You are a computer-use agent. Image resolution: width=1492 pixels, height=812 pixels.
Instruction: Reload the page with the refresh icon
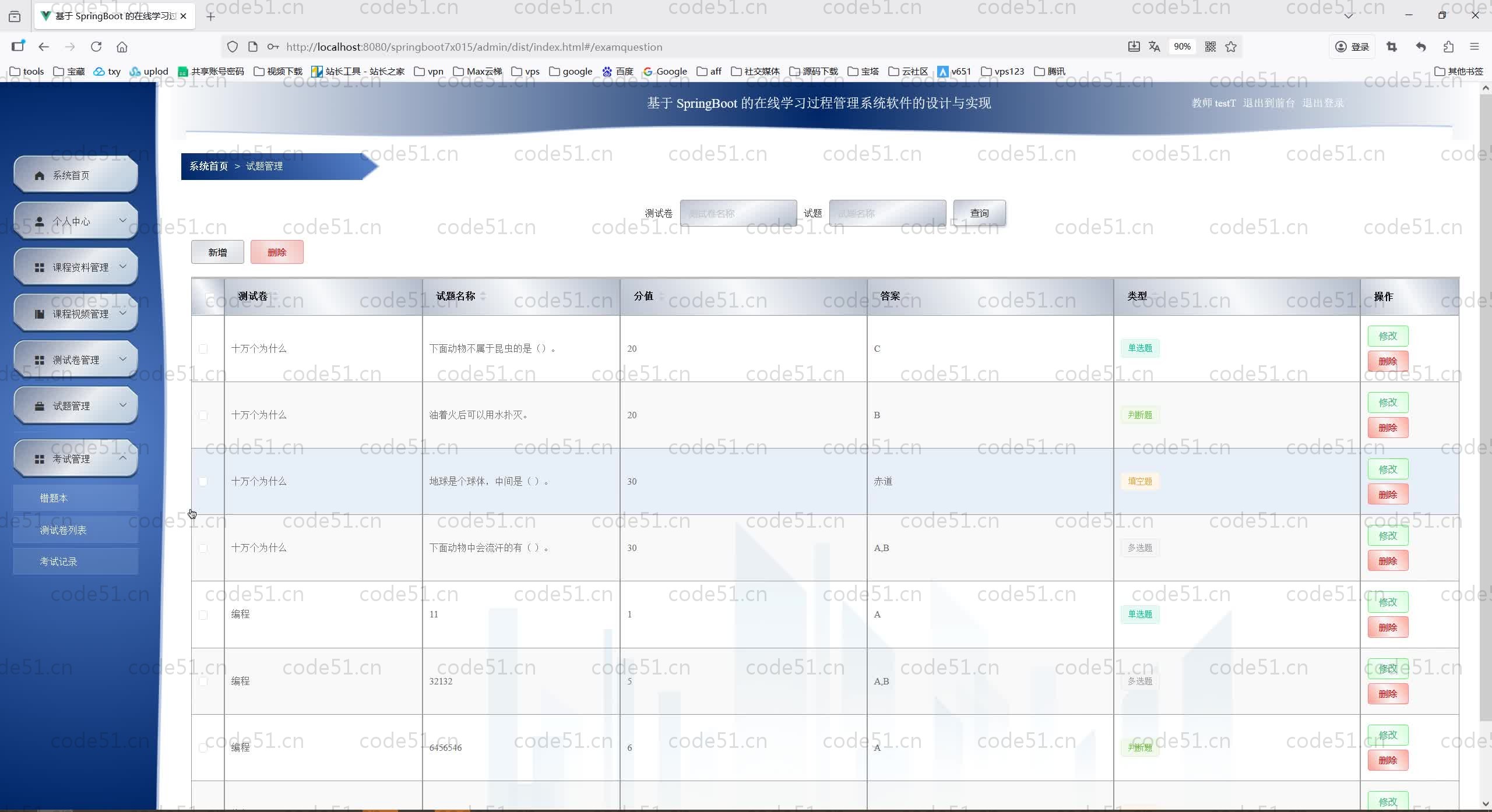click(96, 47)
